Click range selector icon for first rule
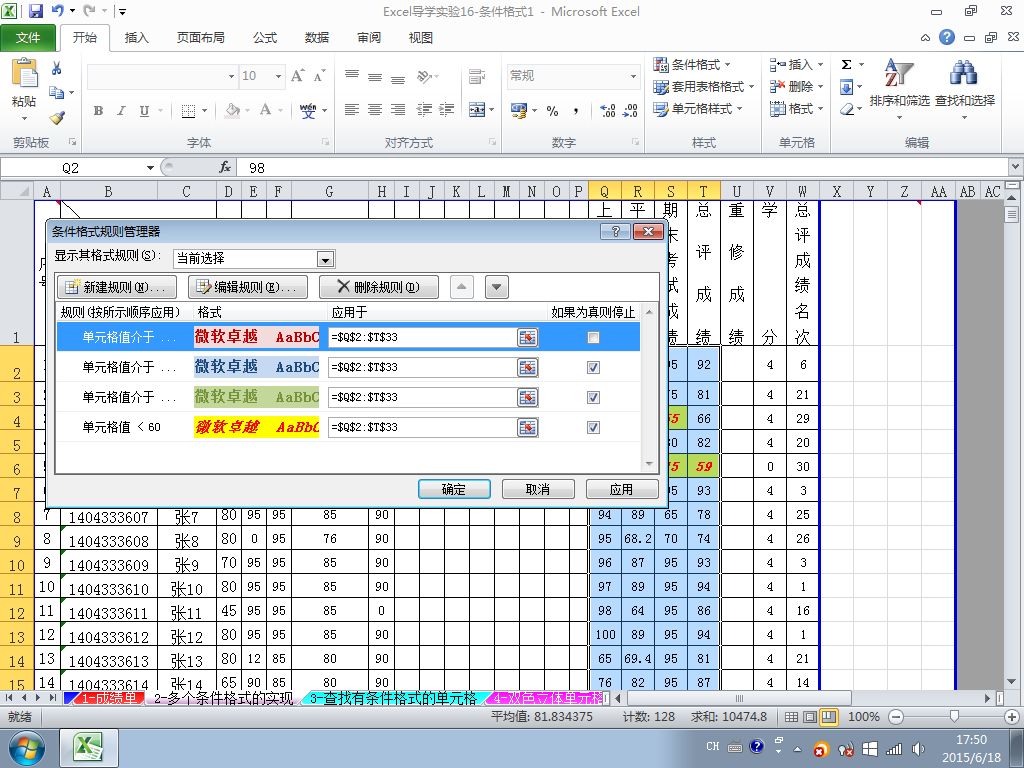 (527, 337)
